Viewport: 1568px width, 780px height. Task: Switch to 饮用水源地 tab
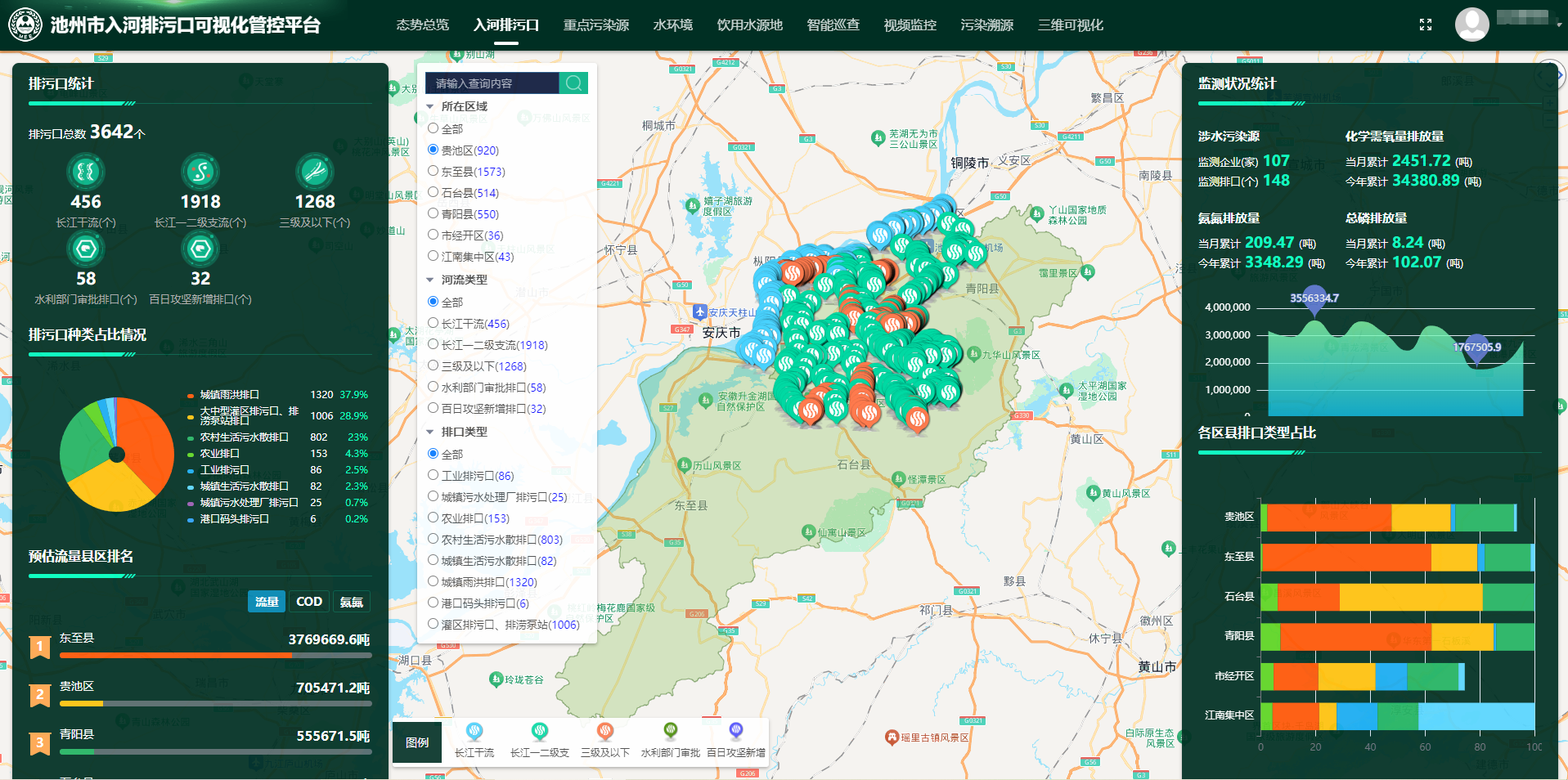coord(750,25)
